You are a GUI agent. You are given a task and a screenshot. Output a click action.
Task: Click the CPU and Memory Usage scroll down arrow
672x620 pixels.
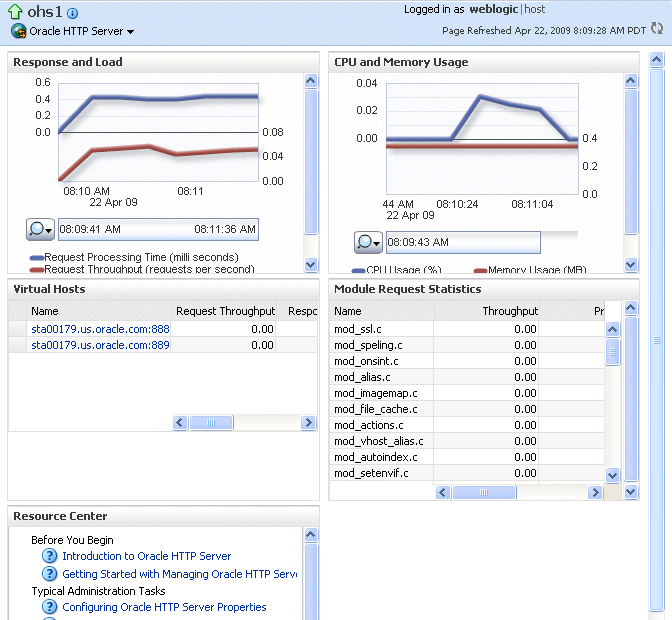(631, 264)
